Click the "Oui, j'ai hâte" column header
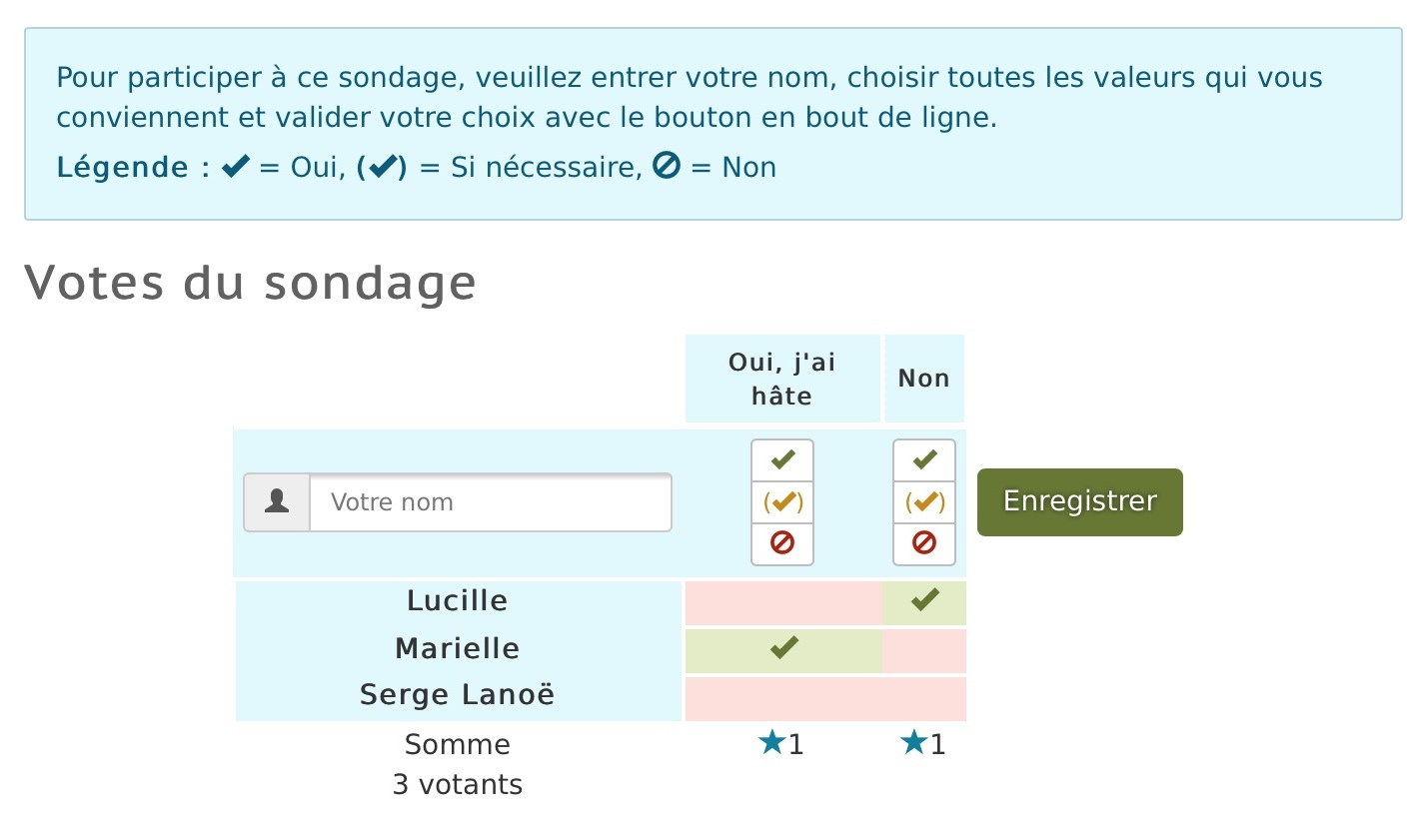The width and height of the screenshot is (1428, 840). coord(781,379)
